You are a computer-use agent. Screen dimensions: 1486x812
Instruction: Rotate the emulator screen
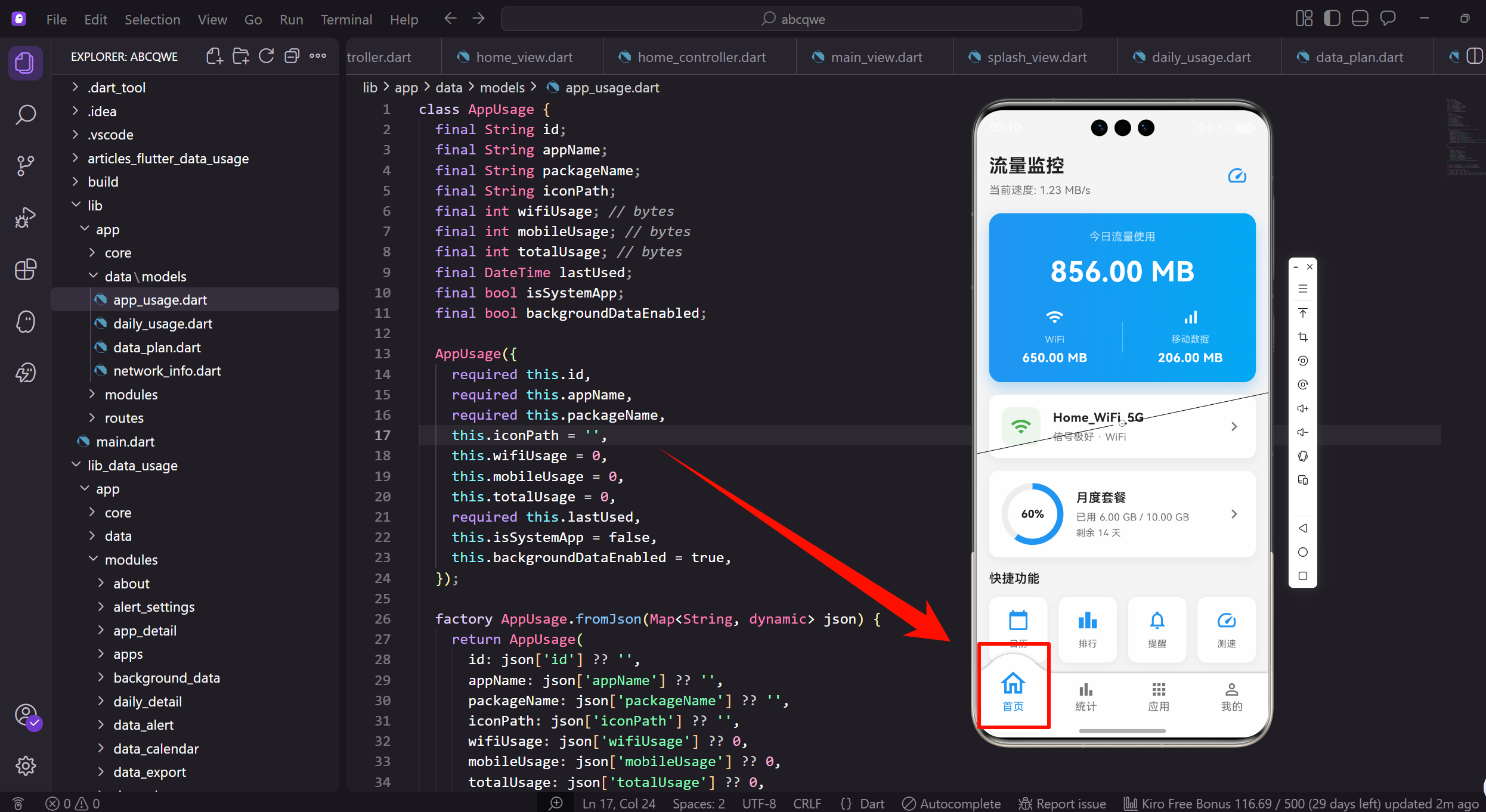pyautogui.click(x=1303, y=456)
